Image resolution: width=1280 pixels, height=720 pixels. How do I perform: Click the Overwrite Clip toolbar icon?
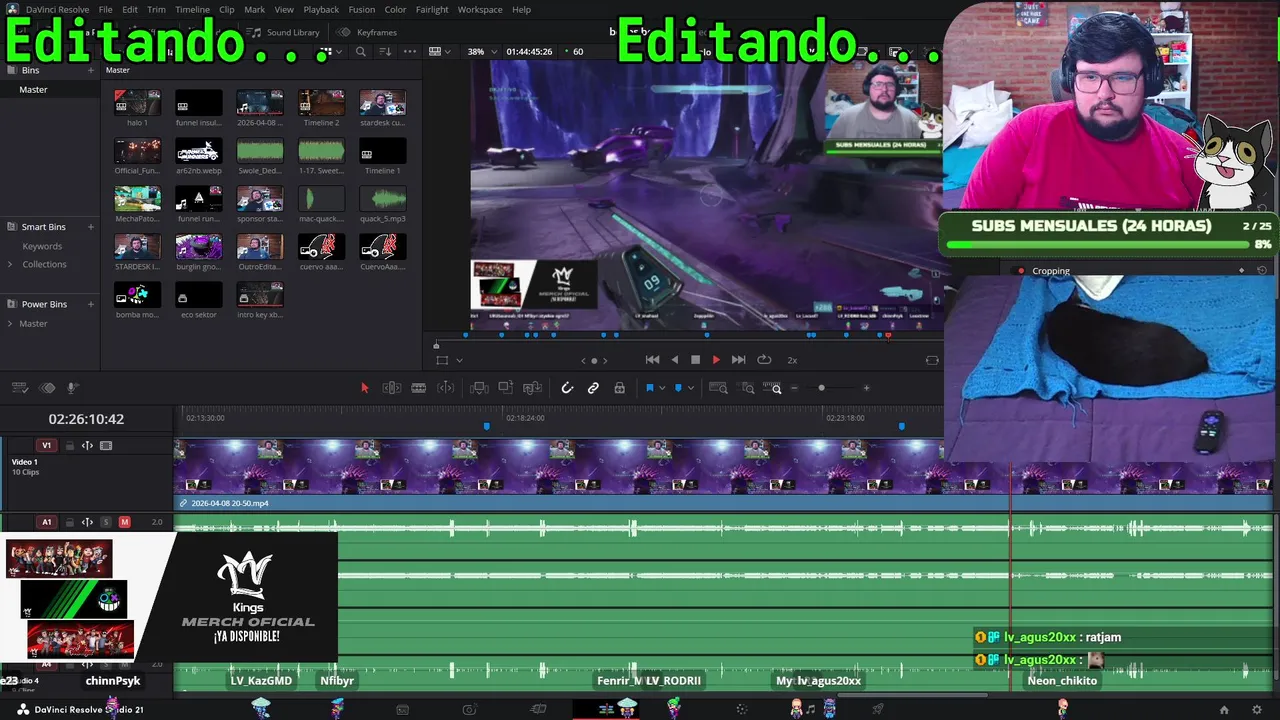506,388
